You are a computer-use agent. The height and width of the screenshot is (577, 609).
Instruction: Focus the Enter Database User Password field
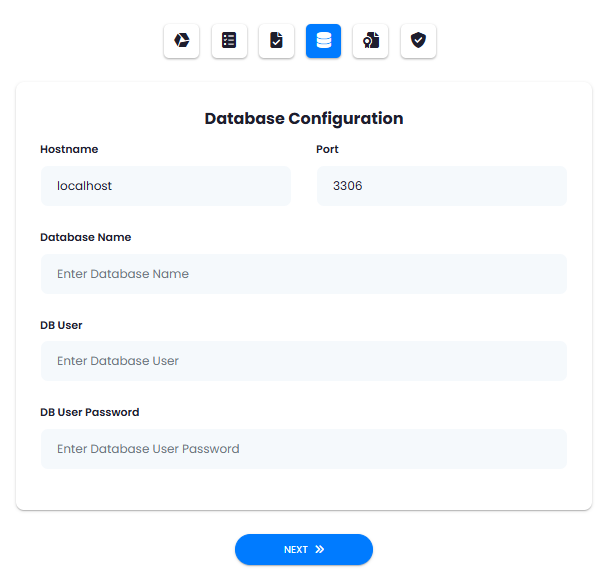(x=304, y=449)
